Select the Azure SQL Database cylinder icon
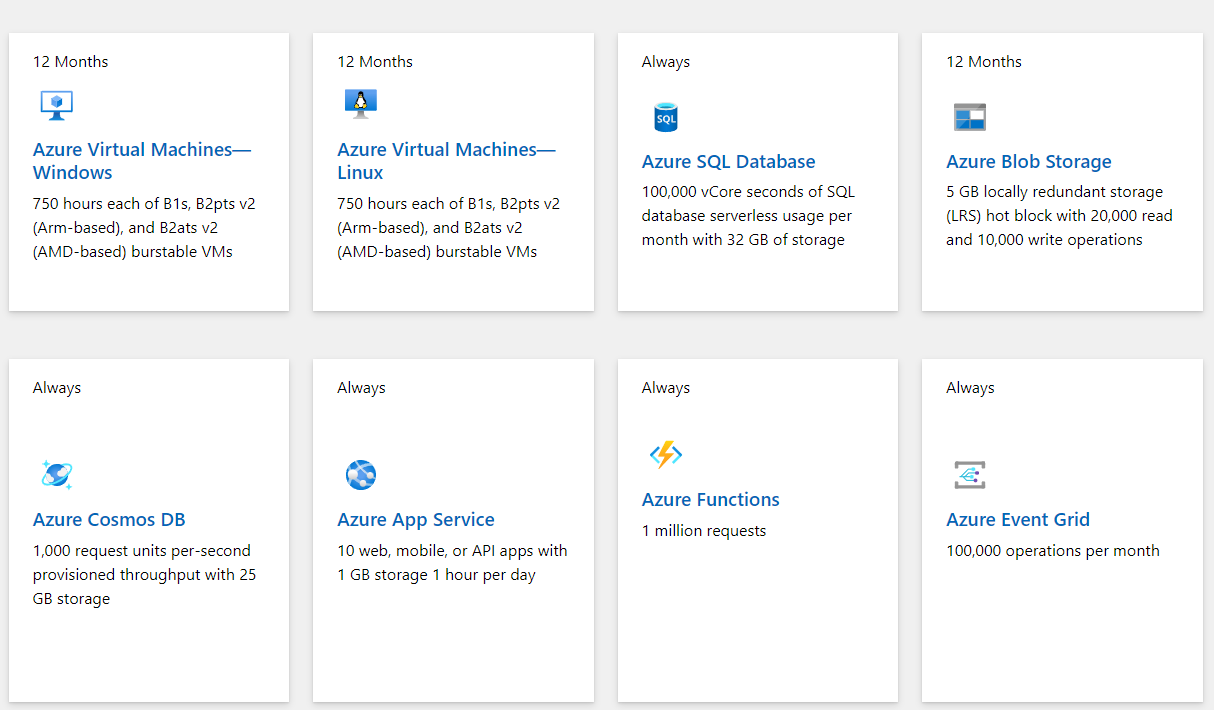The image size is (1214, 710). [666, 116]
